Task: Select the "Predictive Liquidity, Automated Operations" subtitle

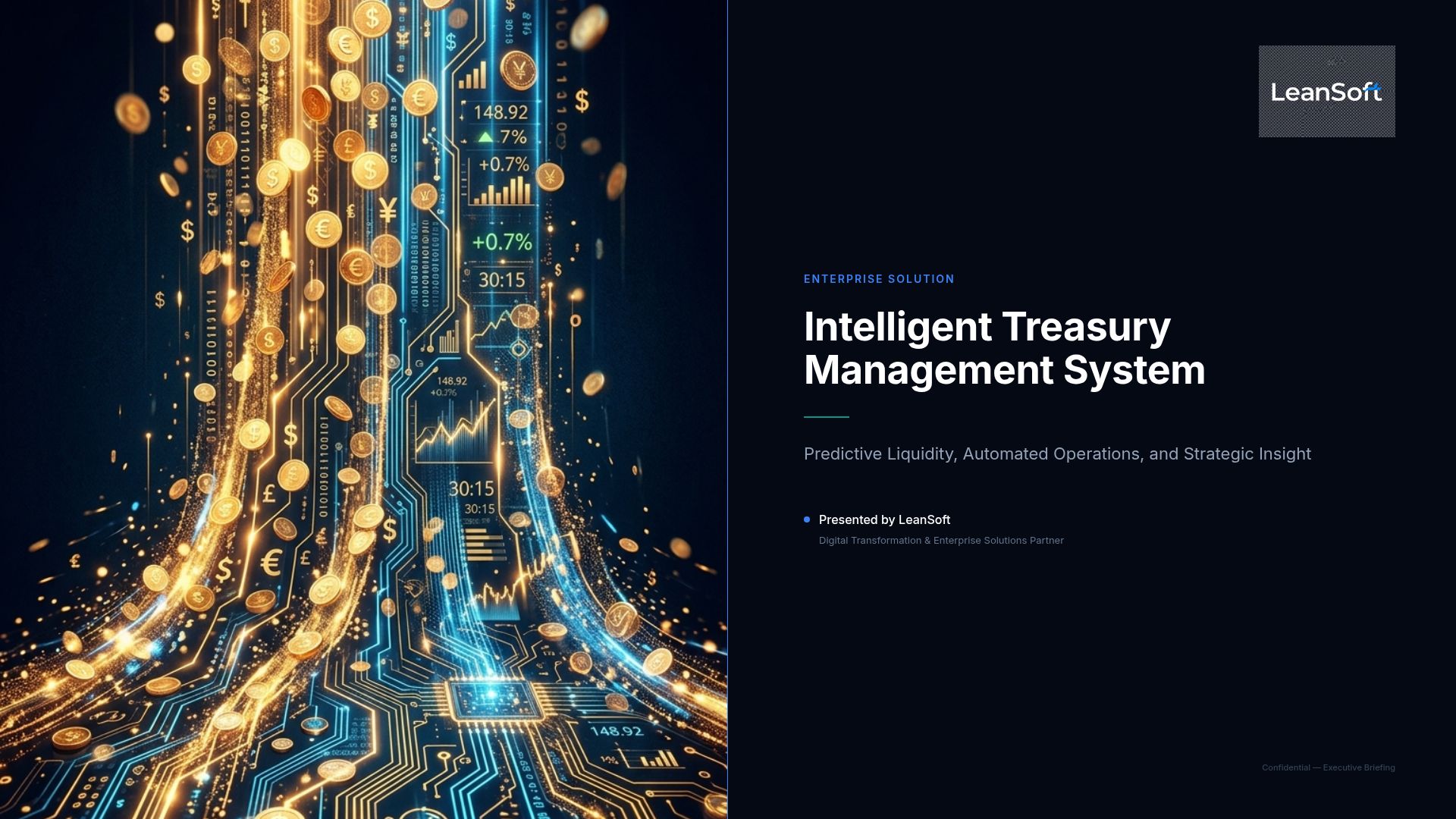Action: [x=1057, y=453]
